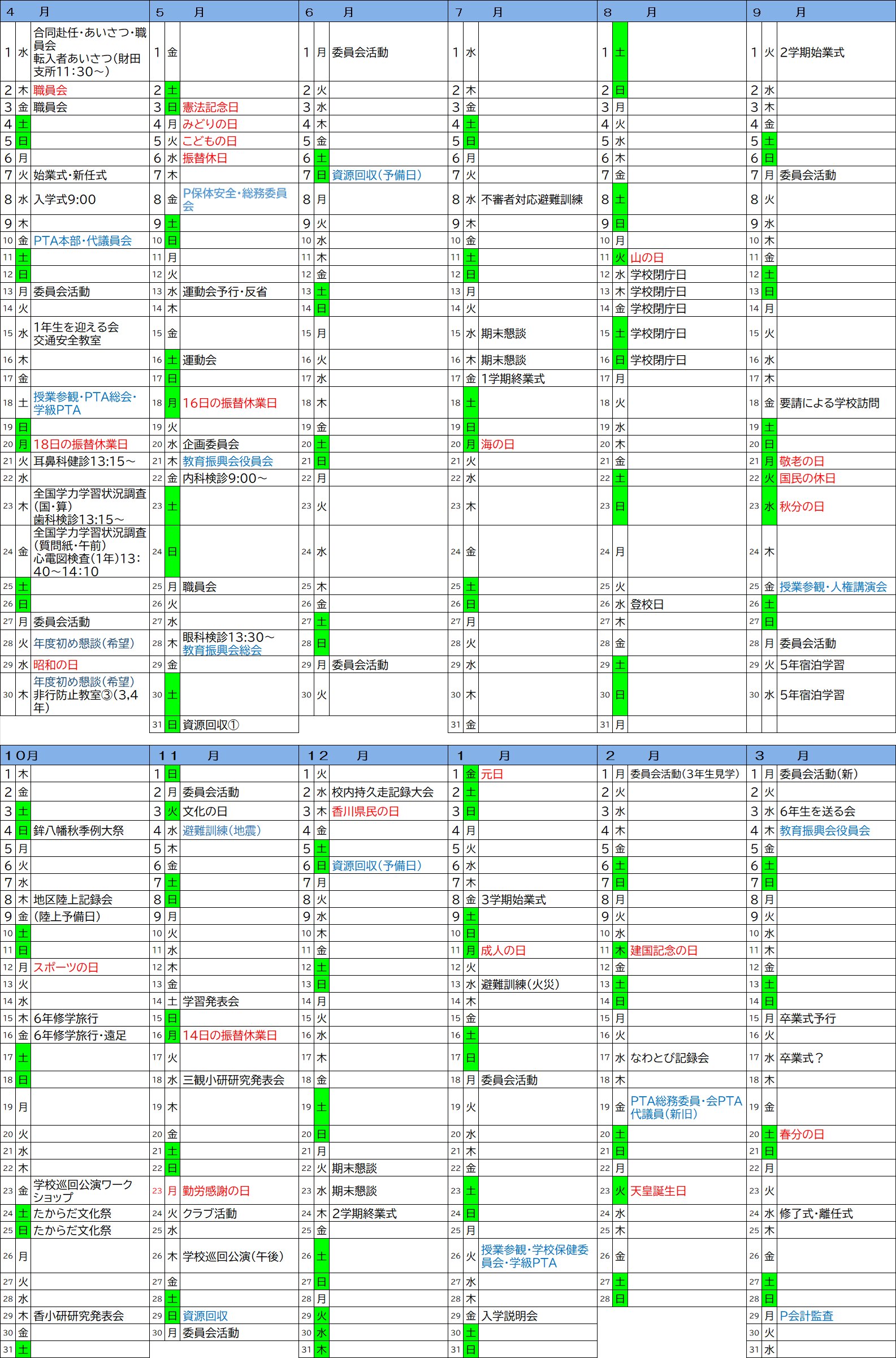Click the red 14日の振替休業日 entry
Viewport: 896px width, 1358px height.
tap(230, 1035)
